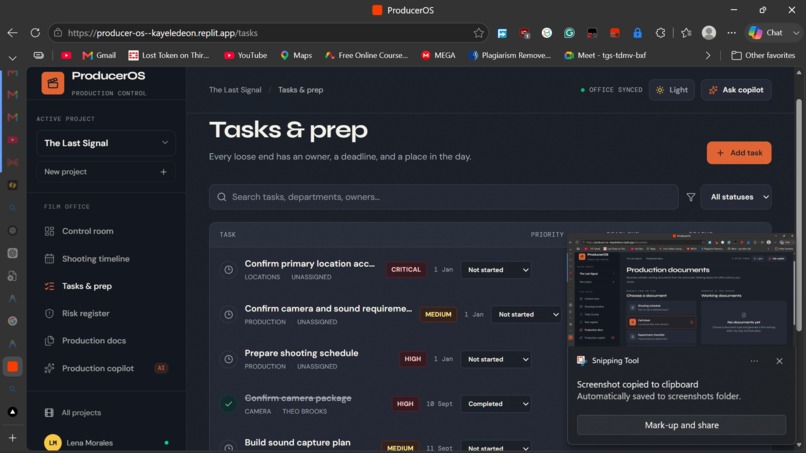The width and height of the screenshot is (806, 453).
Task: Toggle completion circle for Prepare shooting schedule
Action: click(x=229, y=359)
